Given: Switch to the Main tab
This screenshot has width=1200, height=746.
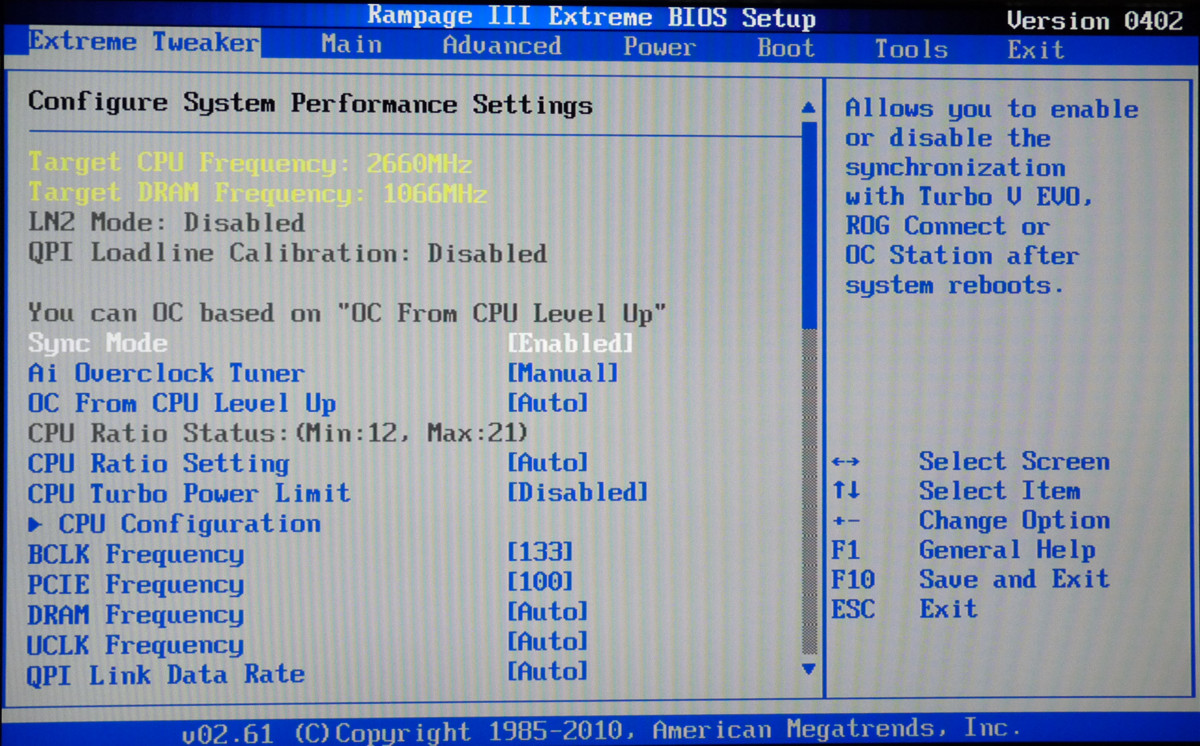Looking at the screenshot, I should [x=351, y=44].
